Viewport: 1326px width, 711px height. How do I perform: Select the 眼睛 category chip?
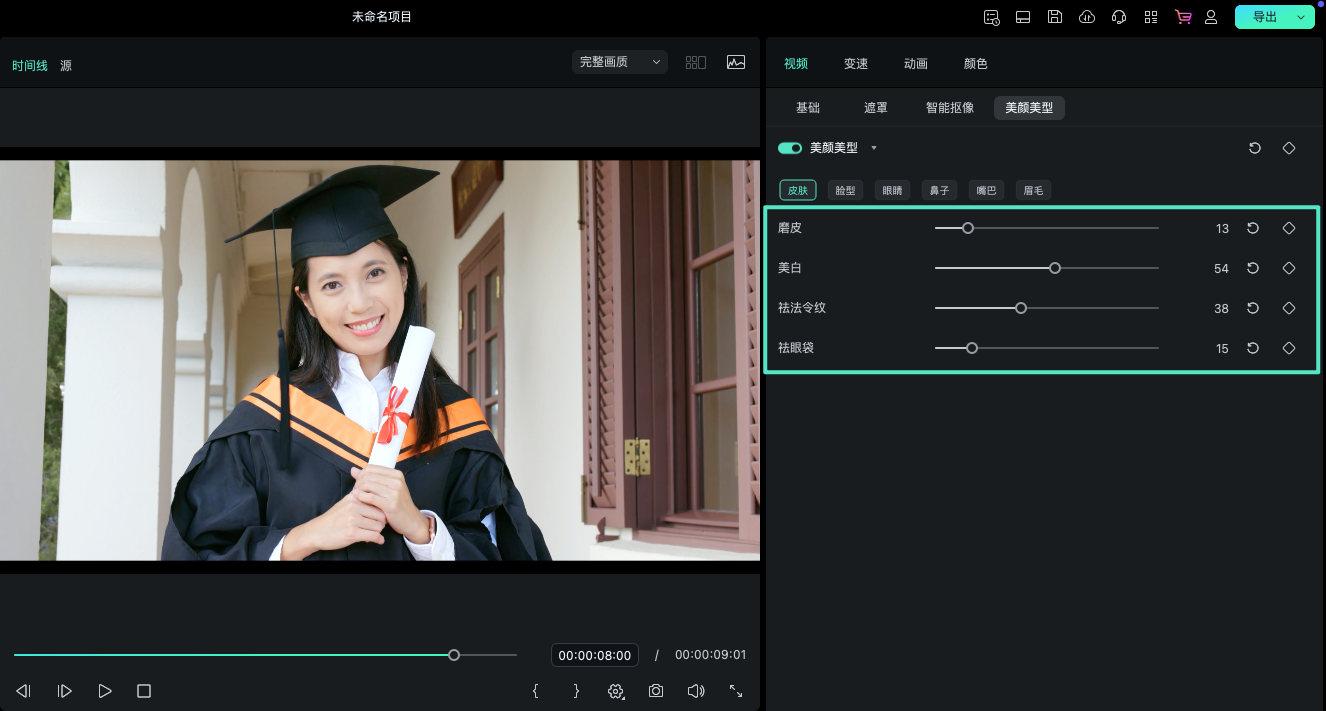point(892,190)
